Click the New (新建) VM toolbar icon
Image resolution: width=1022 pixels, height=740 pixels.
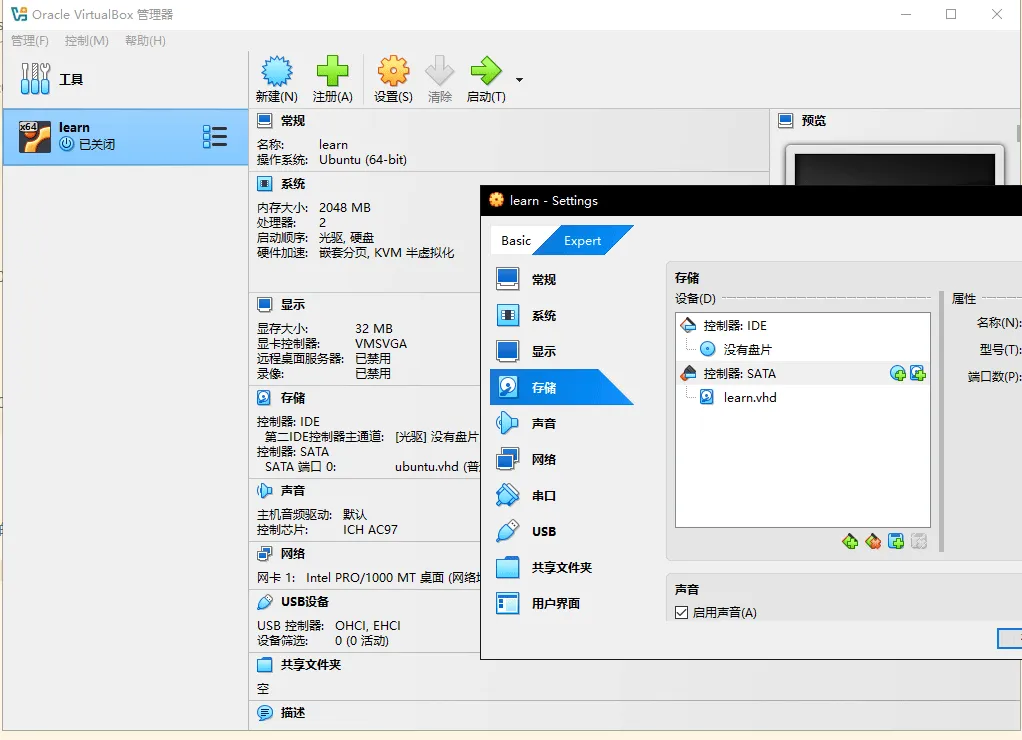click(276, 71)
